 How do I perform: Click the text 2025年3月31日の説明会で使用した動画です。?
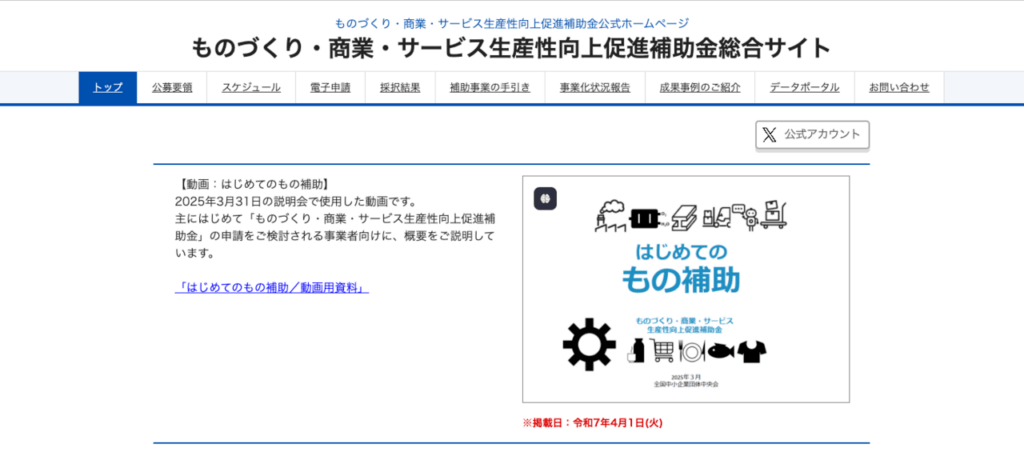[x=296, y=200]
